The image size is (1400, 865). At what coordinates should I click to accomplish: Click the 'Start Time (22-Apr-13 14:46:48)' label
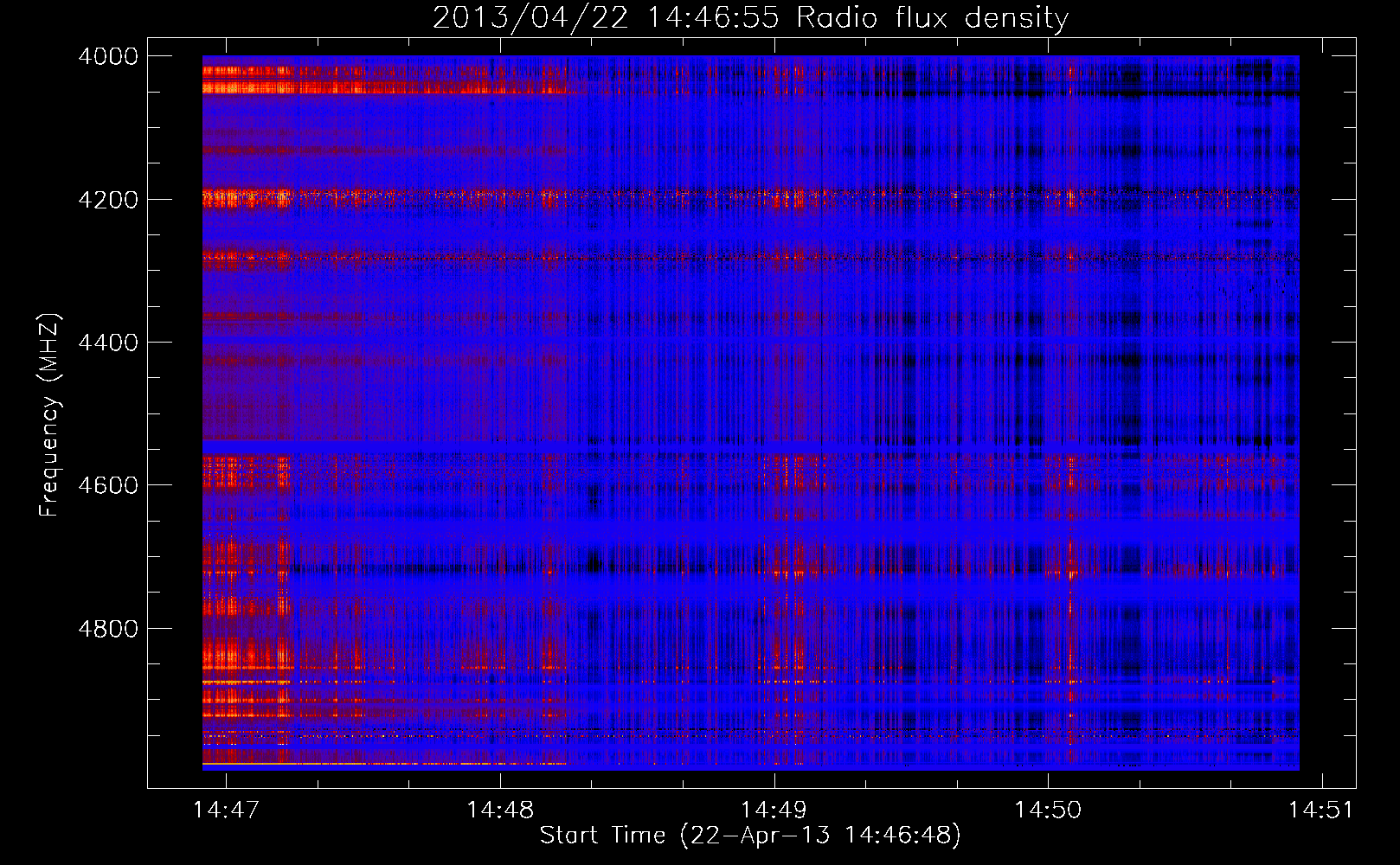[x=750, y=836]
